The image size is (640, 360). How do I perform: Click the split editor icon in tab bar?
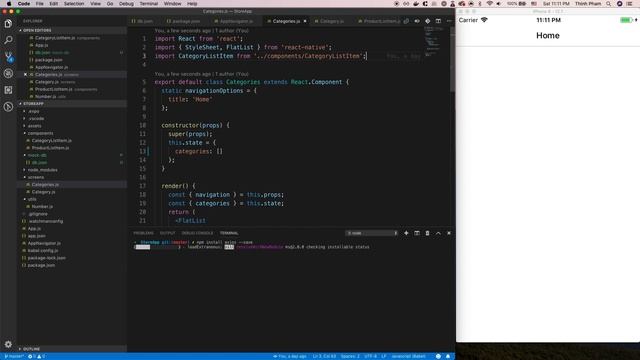438,21
